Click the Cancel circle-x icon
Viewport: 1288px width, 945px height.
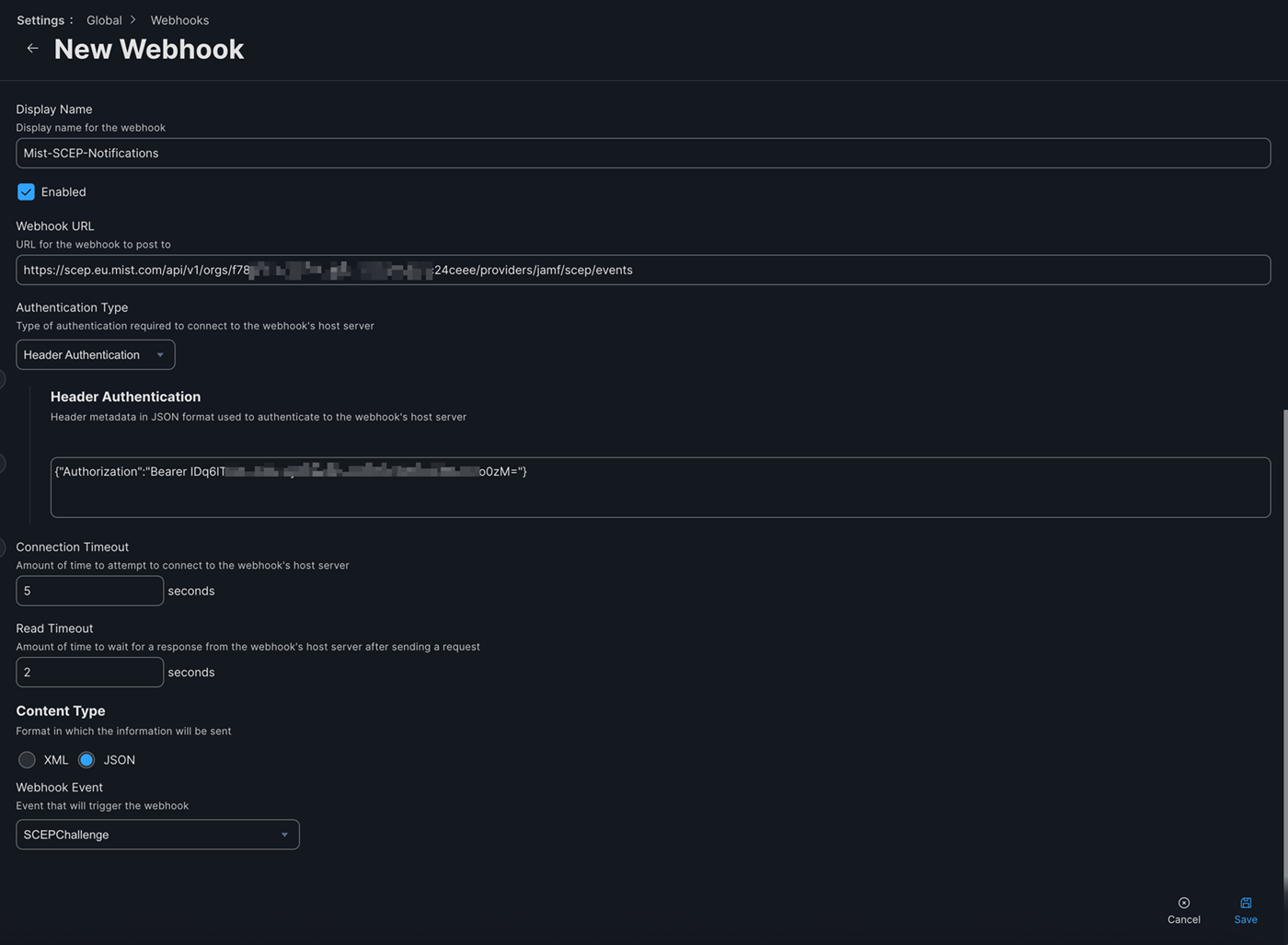pyautogui.click(x=1184, y=903)
